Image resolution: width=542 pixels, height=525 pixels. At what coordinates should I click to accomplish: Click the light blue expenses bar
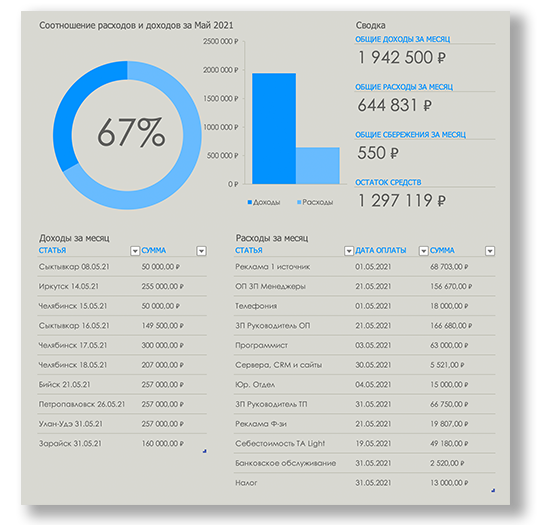pyautogui.click(x=318, y=166)
